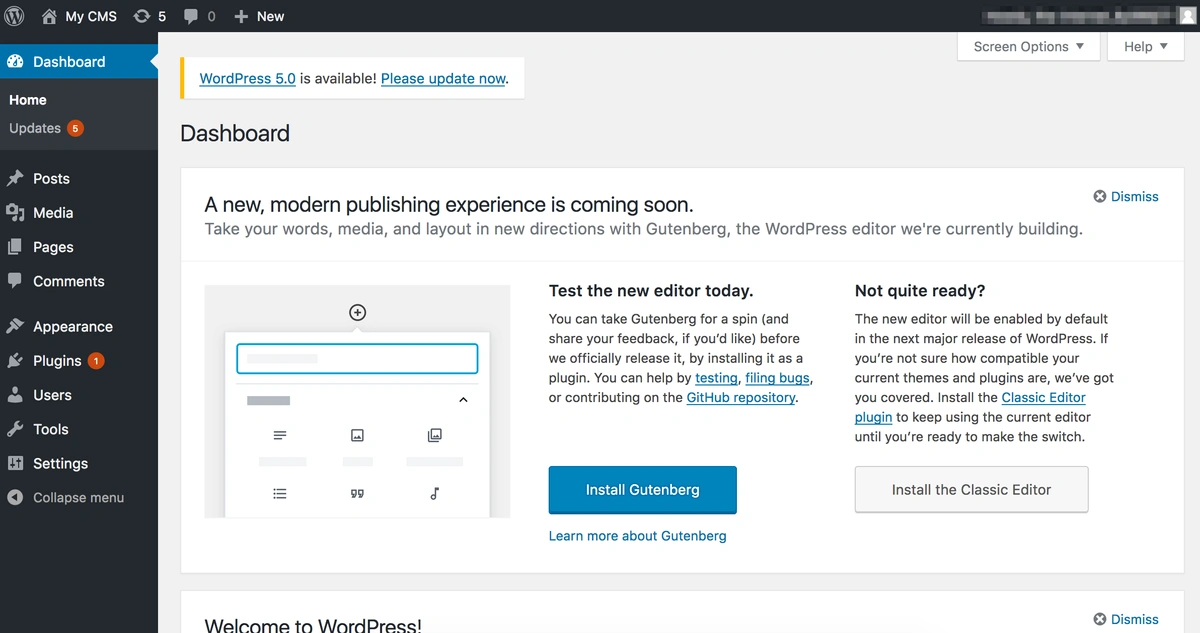The height and width of the screenshot is (633, 1200).
Task: Click the list block icon in preview
Action: click(280, 493)
